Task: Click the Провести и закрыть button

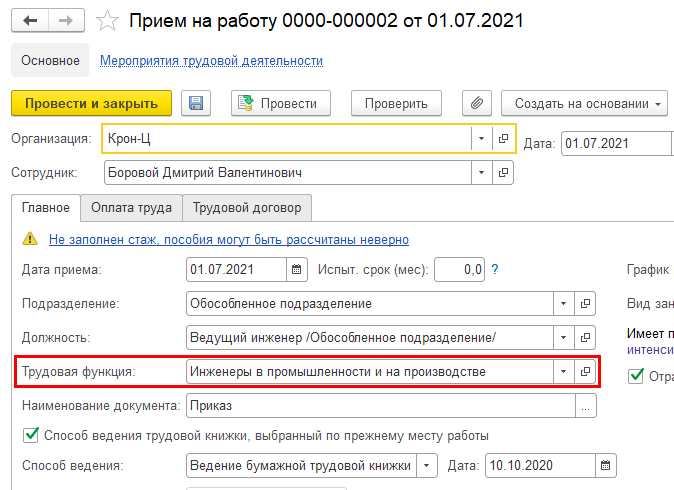Action: pyautogui.click(x=92, y=103)
